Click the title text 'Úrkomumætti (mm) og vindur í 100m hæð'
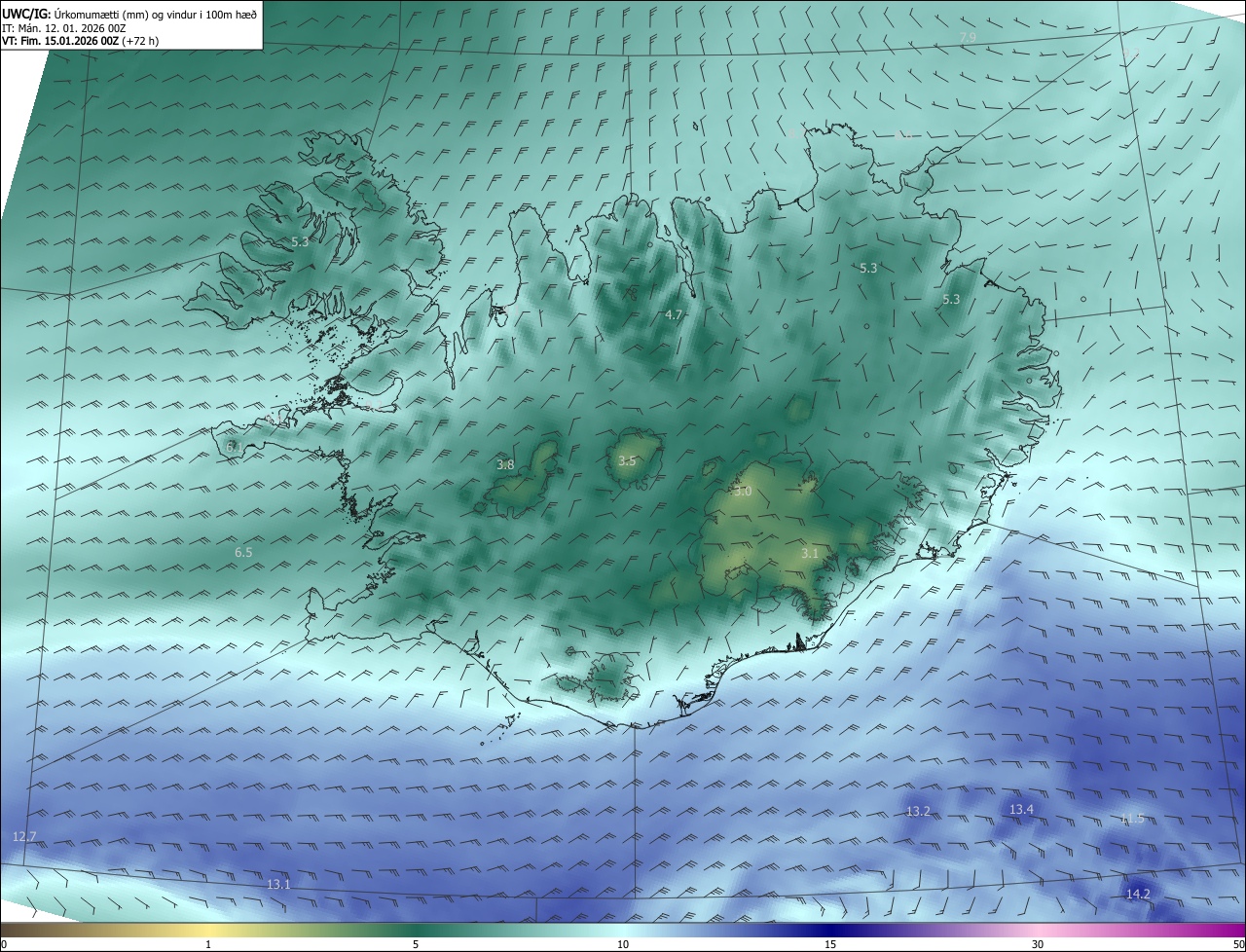The image size is (1246, 952). click(154, 14)
